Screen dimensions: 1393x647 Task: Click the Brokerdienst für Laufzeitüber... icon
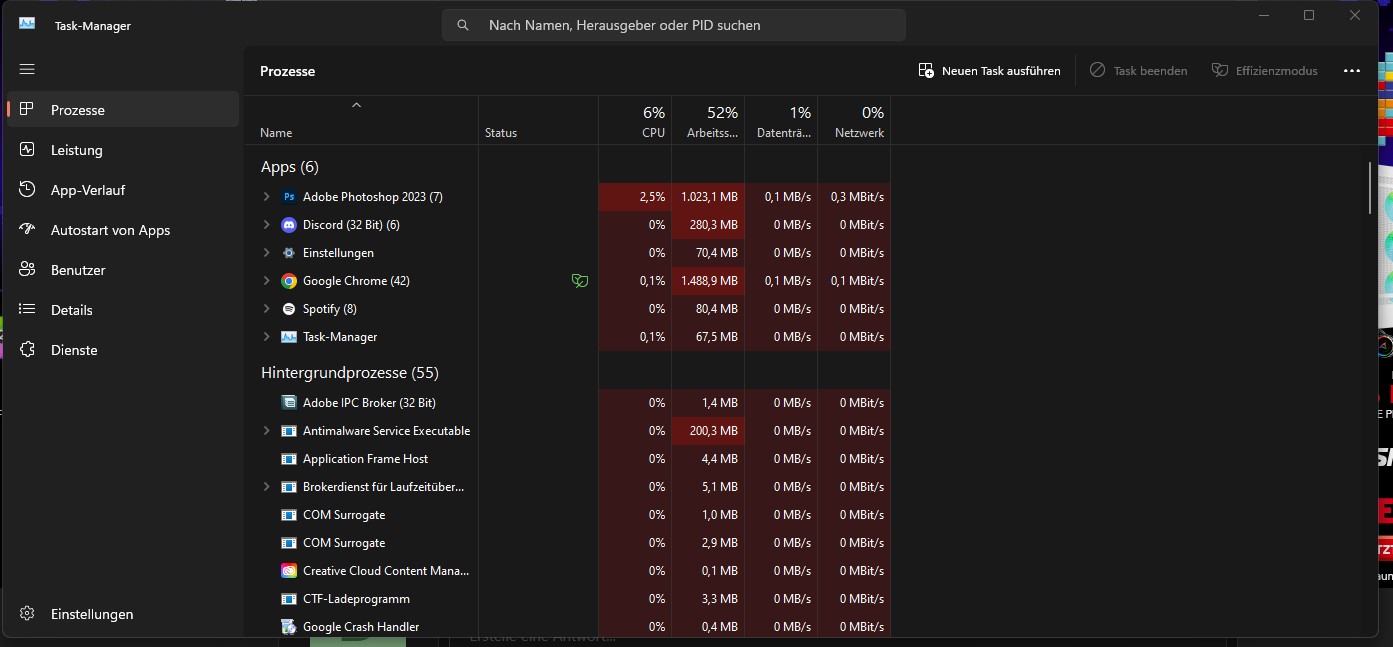pyautogui.click(x=289, y=487)
